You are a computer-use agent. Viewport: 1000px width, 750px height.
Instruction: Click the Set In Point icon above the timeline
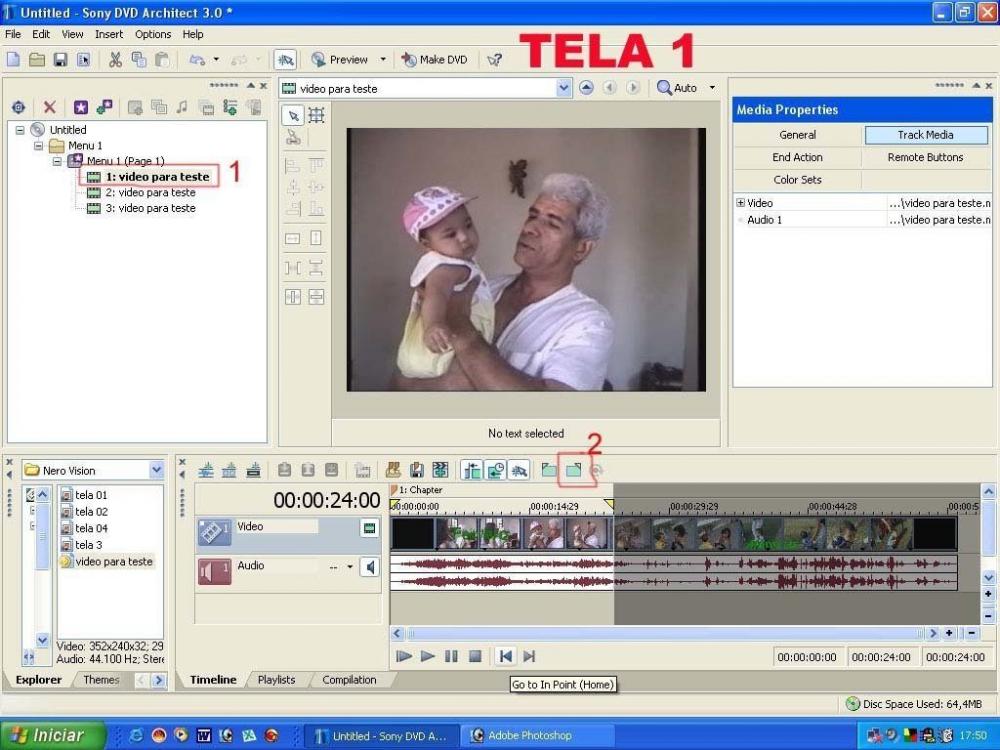click(x=548, y=469)
